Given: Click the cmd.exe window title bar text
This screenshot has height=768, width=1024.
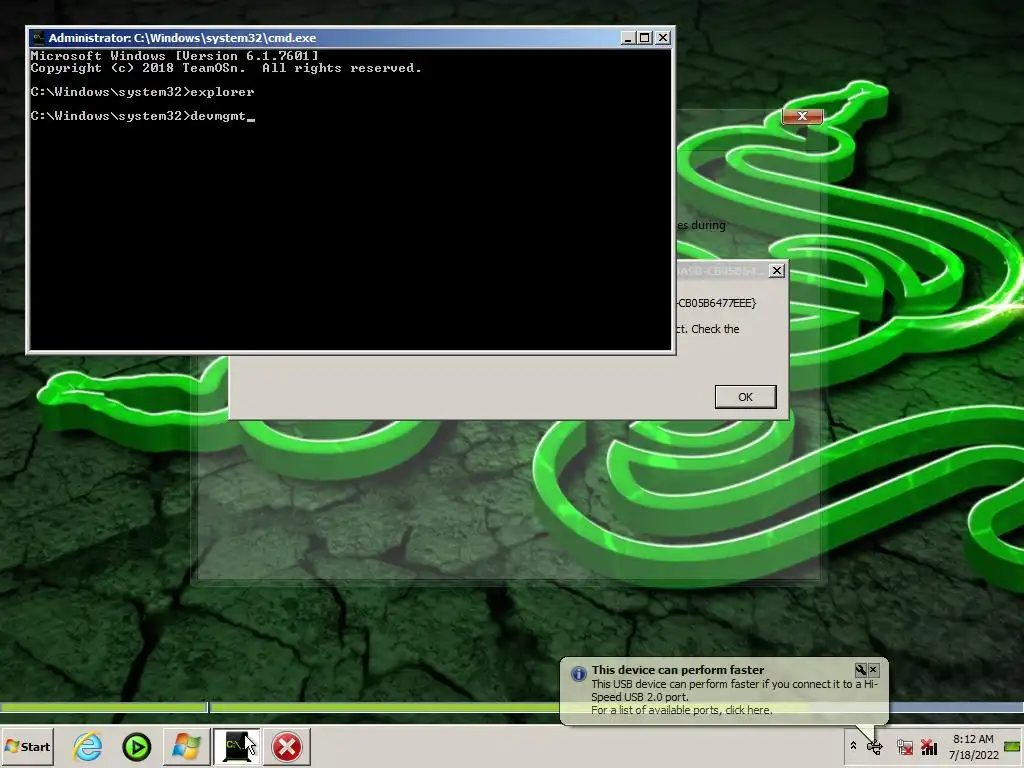Looking at the screenshot, I should [182, 38].
